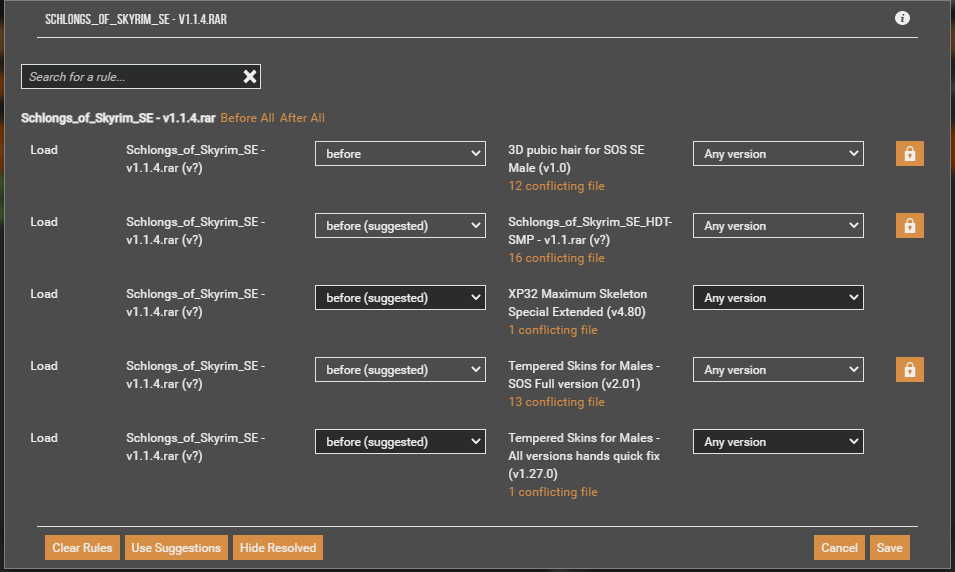Toggle lock for Schlongs_of_Skyrim_SE_HDT-SMP rule
Viewport: 955px width, 572px height.
coord(909,225)
